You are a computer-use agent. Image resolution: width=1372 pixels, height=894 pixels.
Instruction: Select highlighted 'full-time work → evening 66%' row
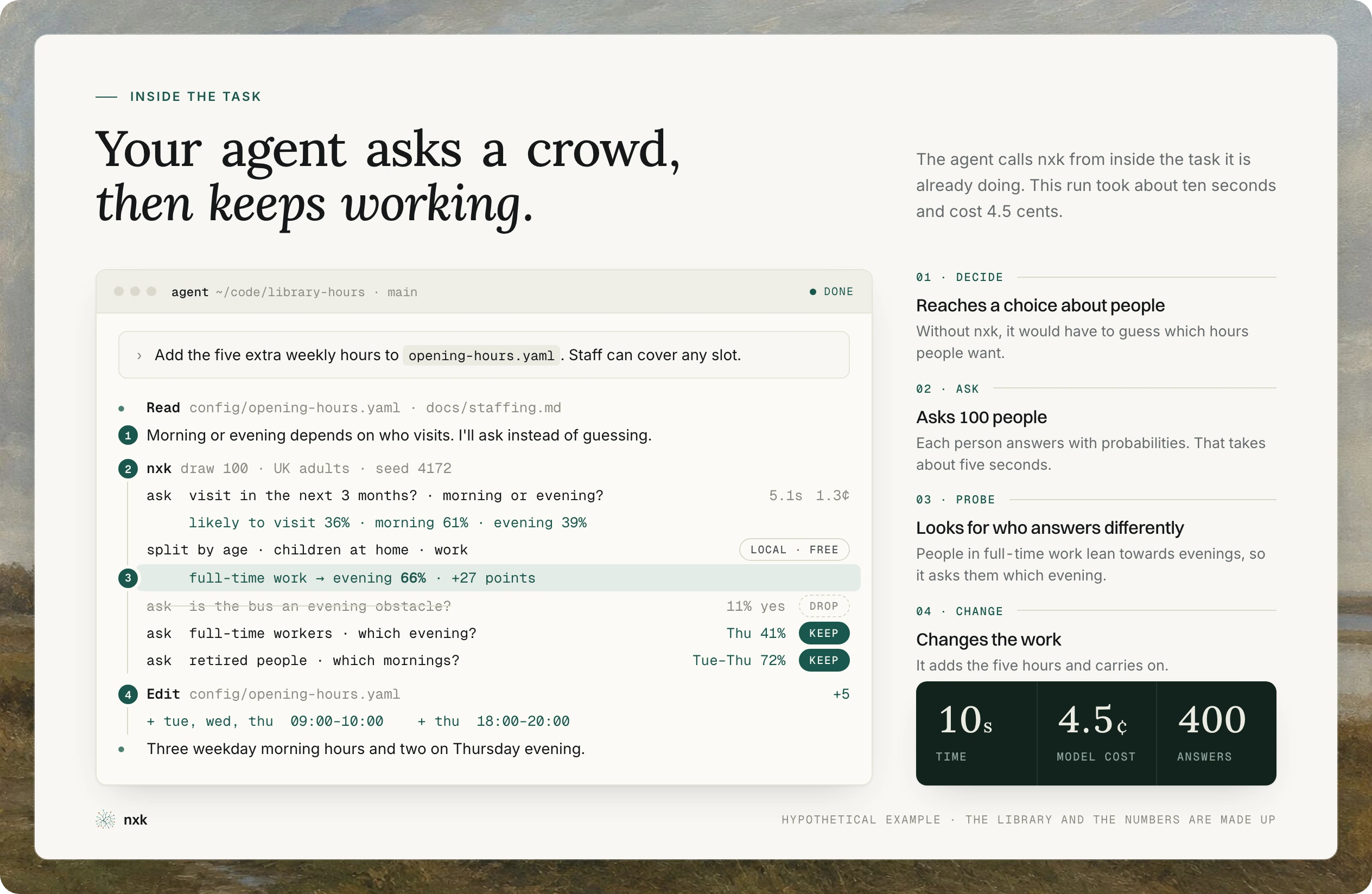pos(499,578)
